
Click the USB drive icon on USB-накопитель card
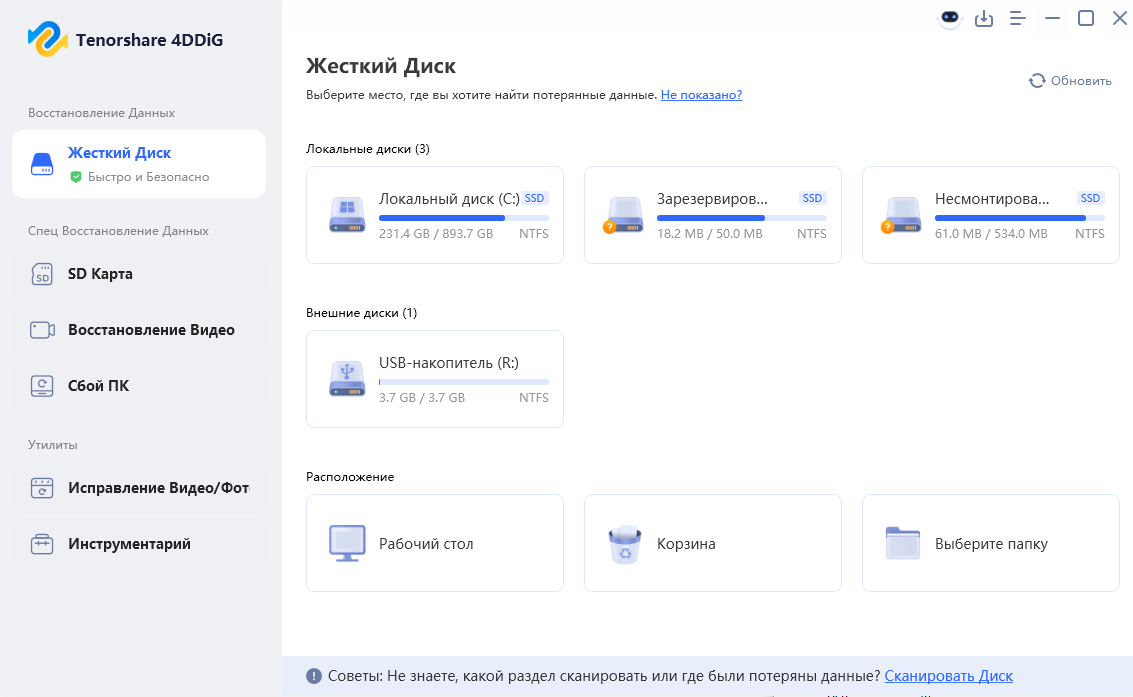[346, 379]
